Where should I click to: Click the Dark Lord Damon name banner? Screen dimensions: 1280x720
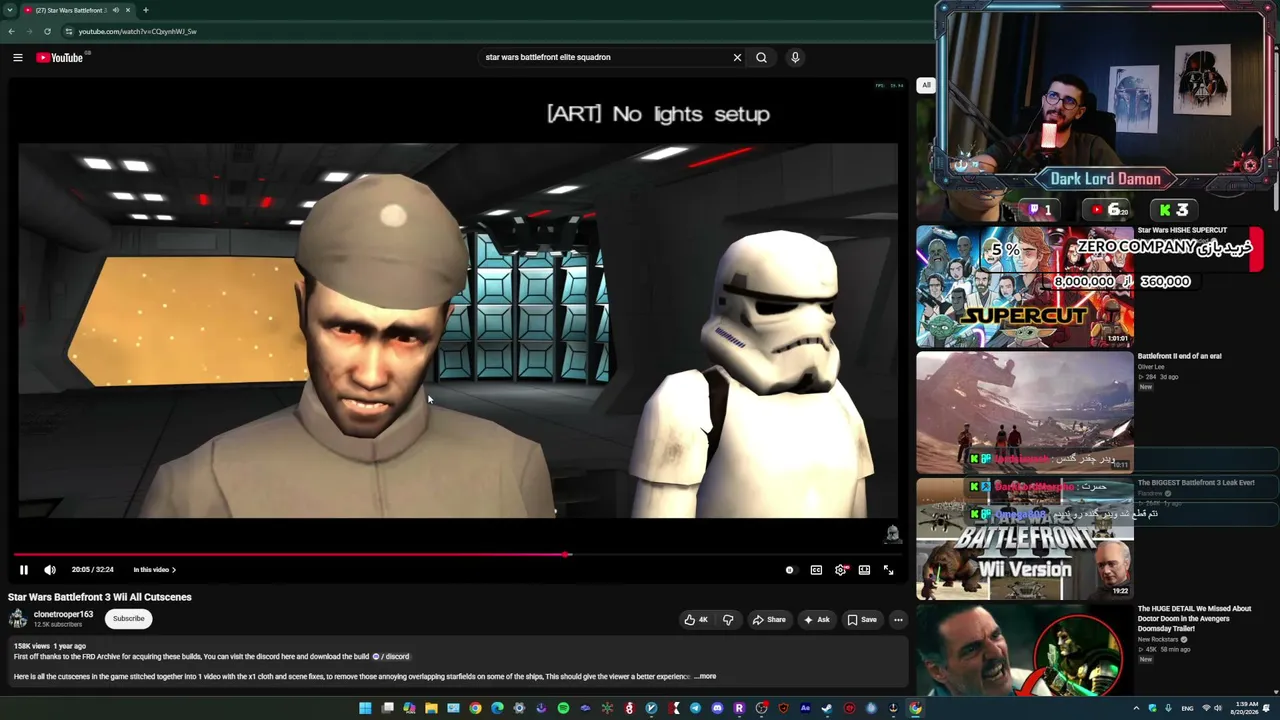click(x=1105, y=179)
